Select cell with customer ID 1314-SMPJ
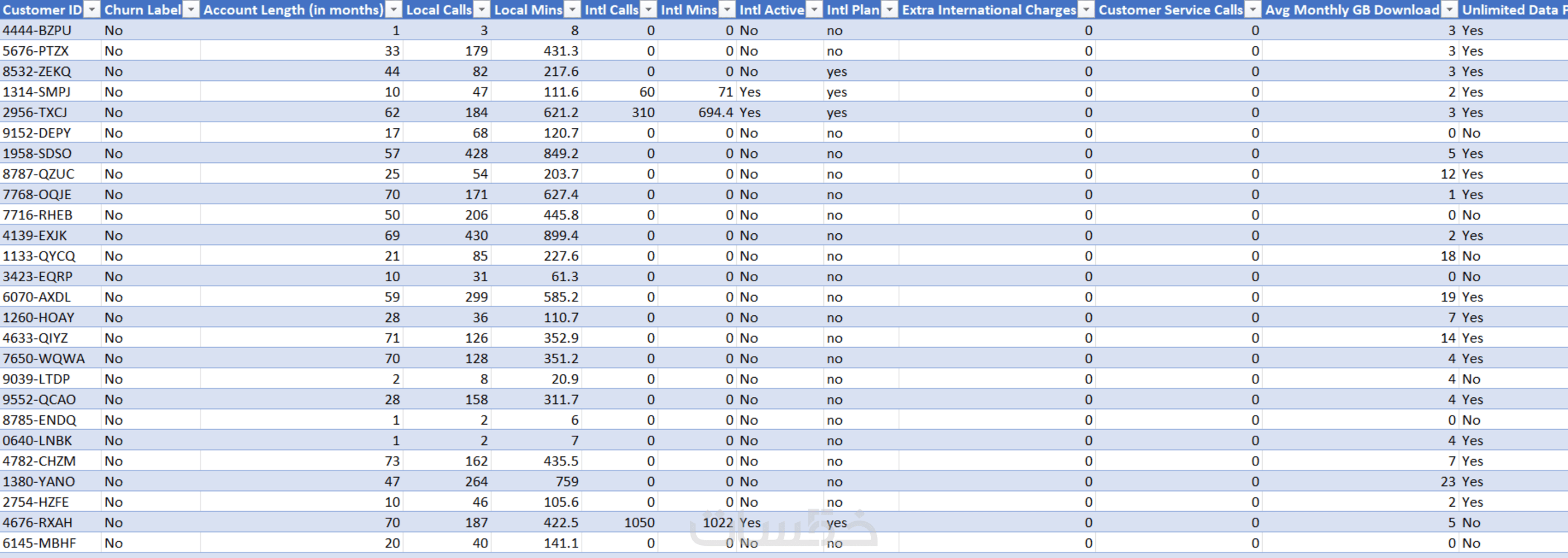1568x558 pixels. pyautogui.click(x=51, y=92)
